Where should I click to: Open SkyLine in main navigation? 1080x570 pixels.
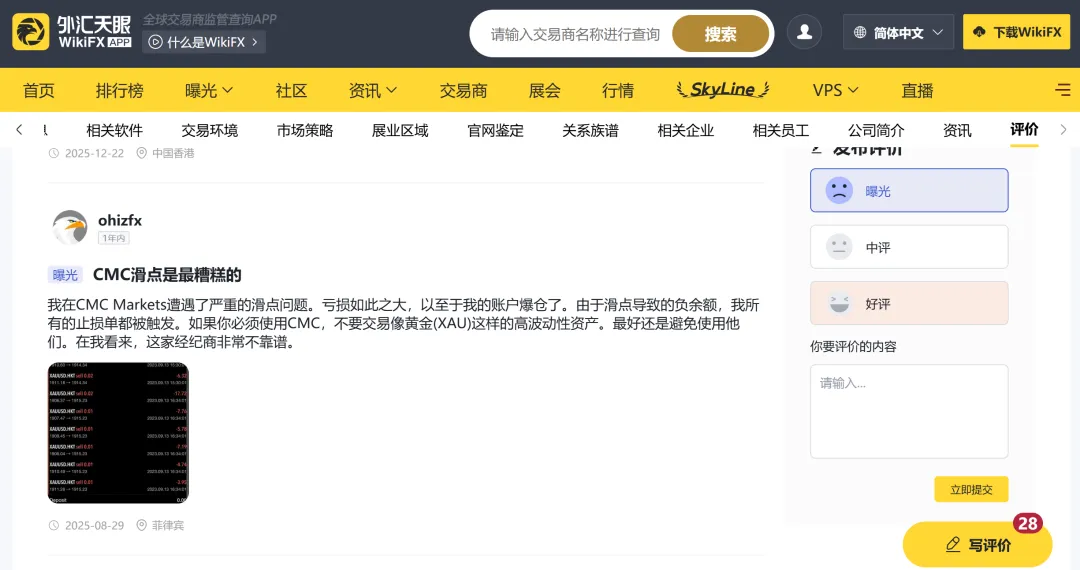723,89
